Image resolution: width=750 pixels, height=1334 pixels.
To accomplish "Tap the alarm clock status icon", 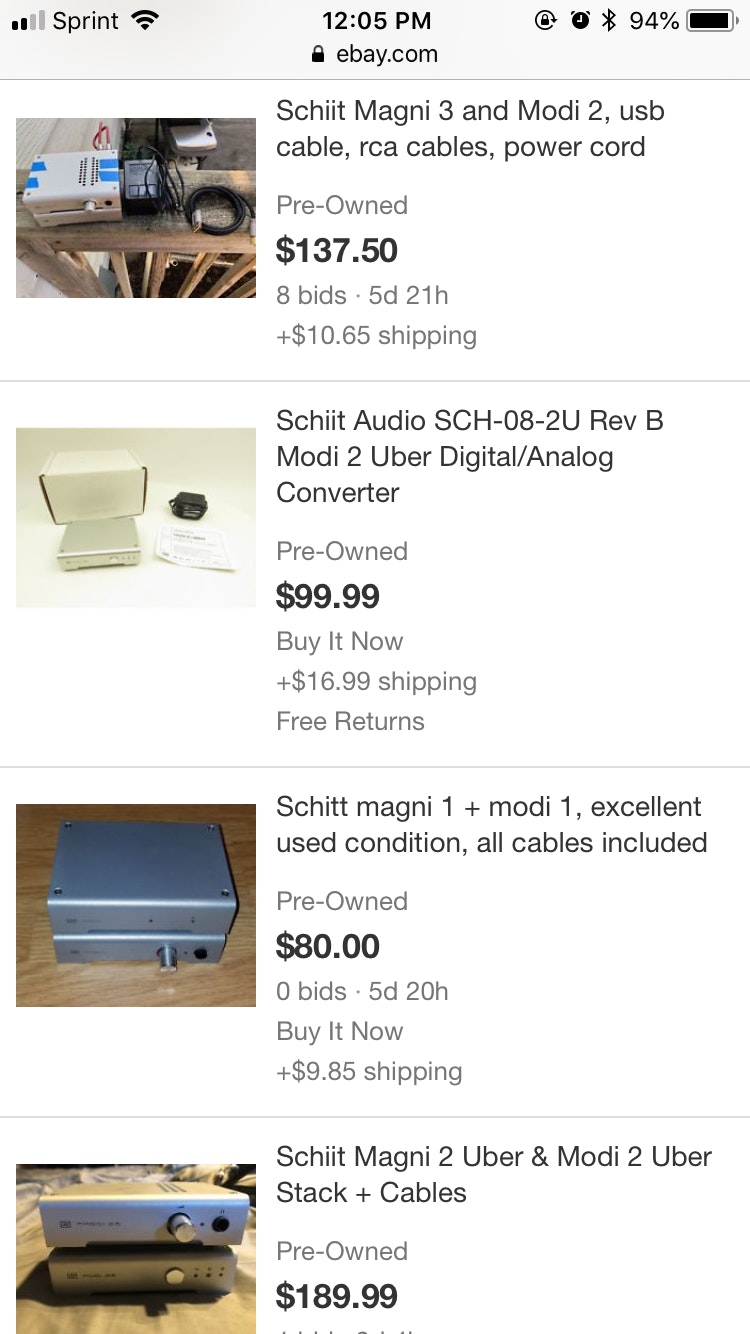I will point(580,21).
